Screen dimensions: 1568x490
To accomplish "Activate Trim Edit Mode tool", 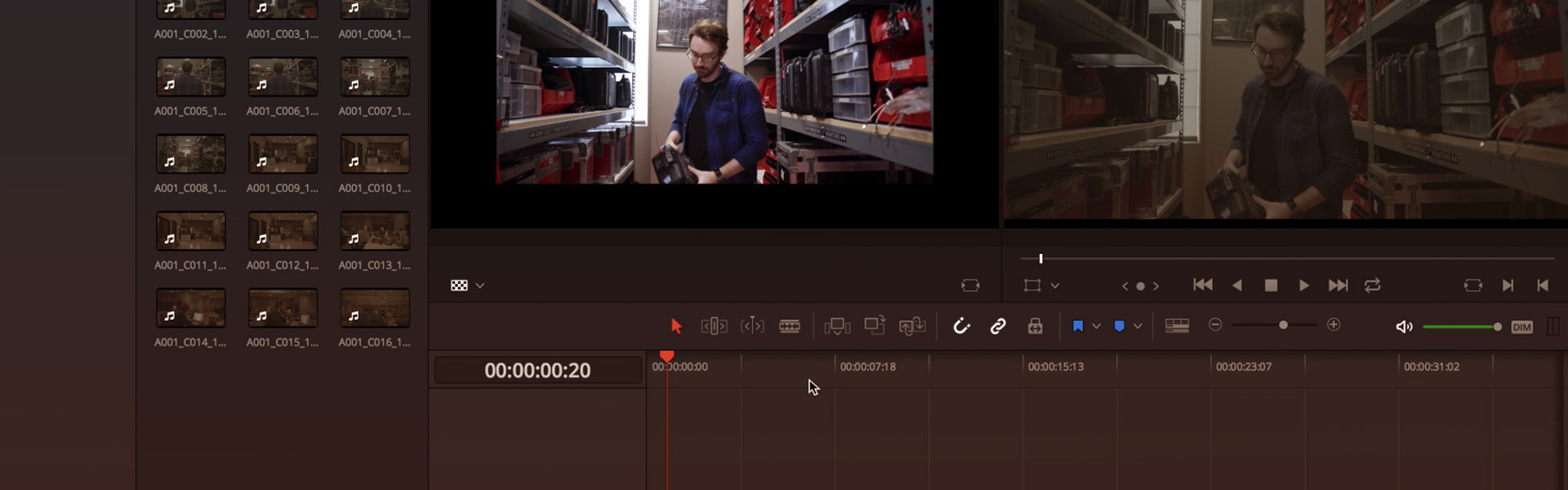I will [x=714, y=326].
